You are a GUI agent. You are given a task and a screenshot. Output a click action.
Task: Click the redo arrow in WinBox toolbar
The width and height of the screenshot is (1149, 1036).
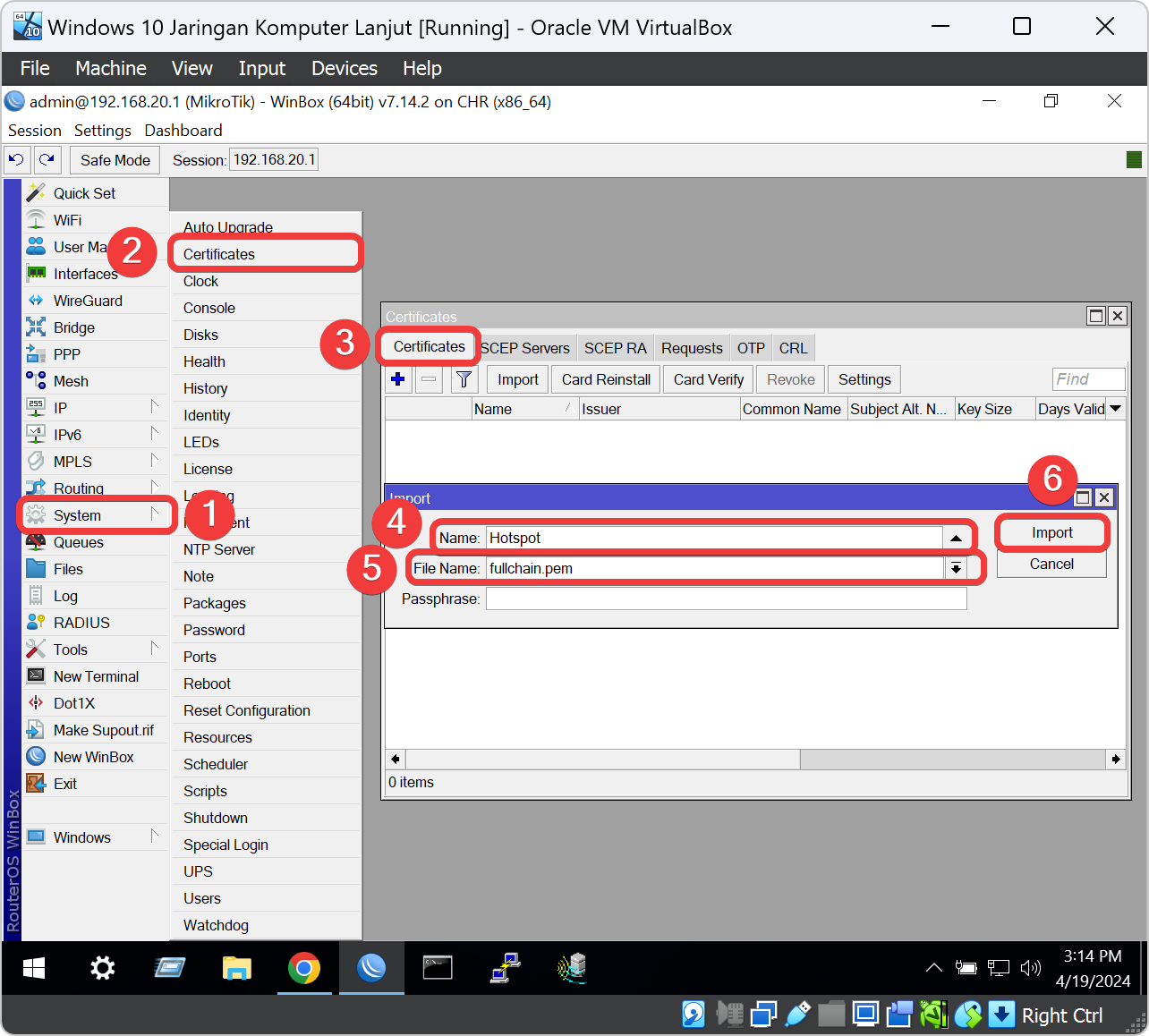tap(47, 160)
